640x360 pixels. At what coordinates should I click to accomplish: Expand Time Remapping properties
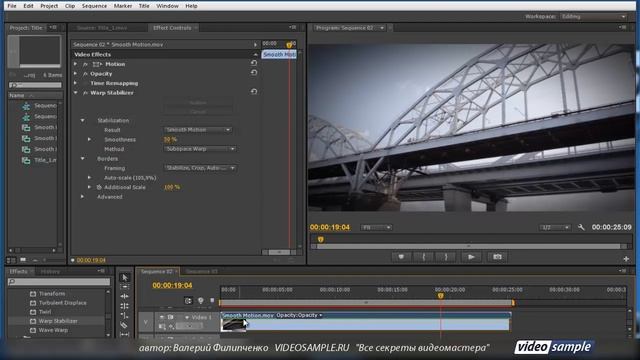[76, 83]
